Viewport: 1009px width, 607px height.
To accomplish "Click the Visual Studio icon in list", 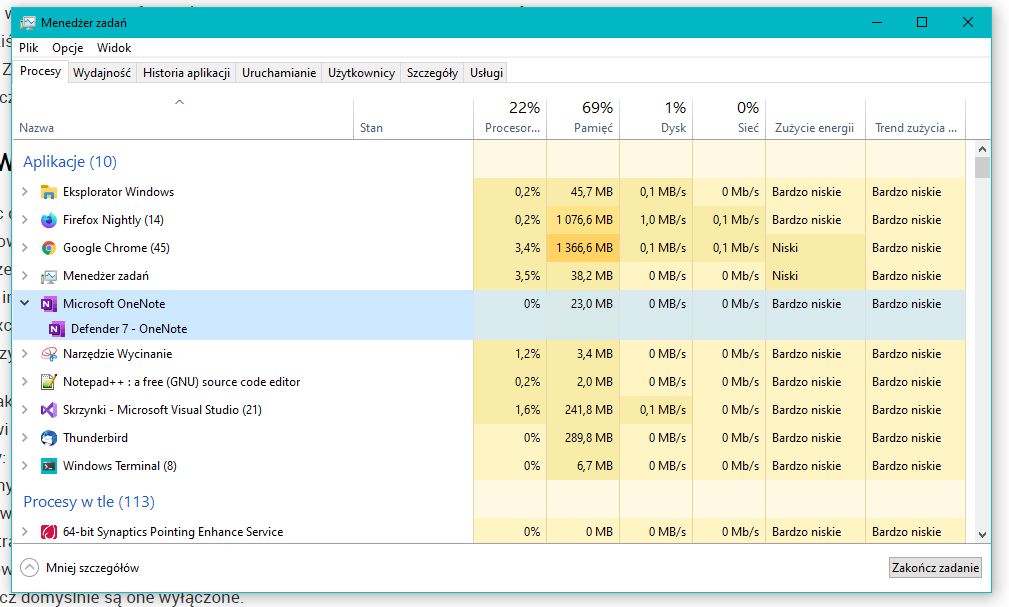I will 48,410.
